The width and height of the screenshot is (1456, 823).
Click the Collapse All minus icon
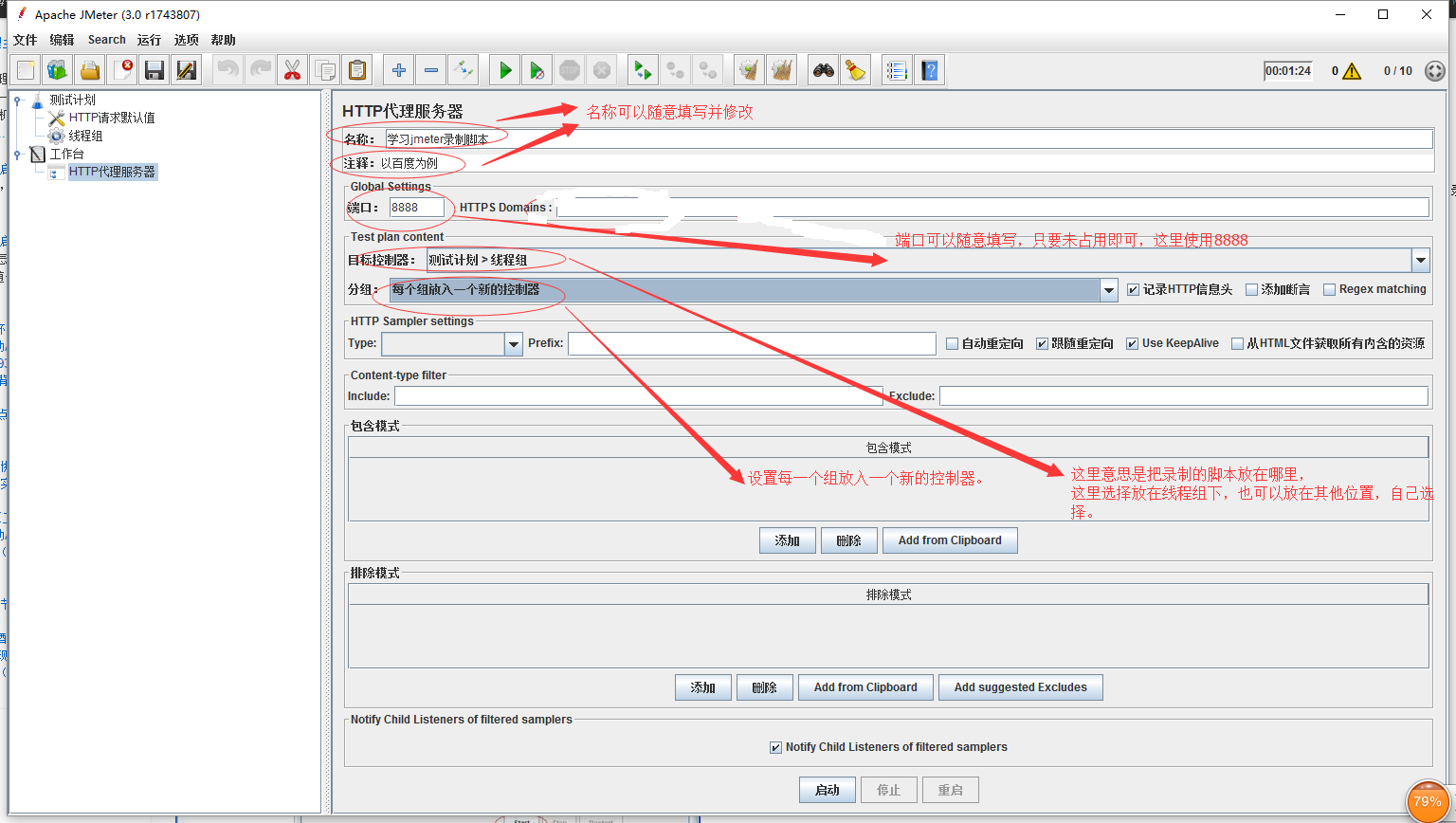(431, 70)
